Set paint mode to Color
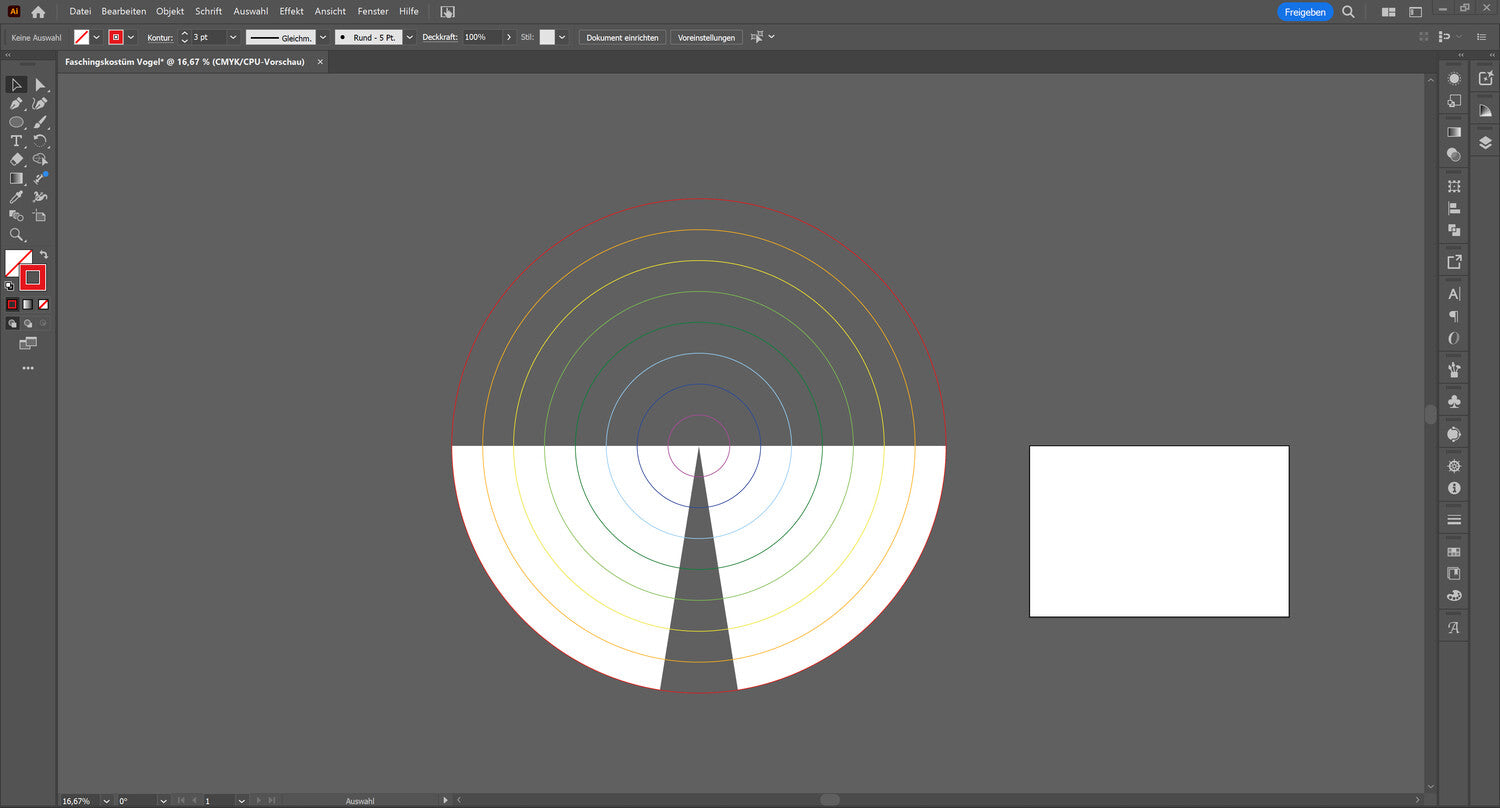1500x808 pixels. (12, 304)
